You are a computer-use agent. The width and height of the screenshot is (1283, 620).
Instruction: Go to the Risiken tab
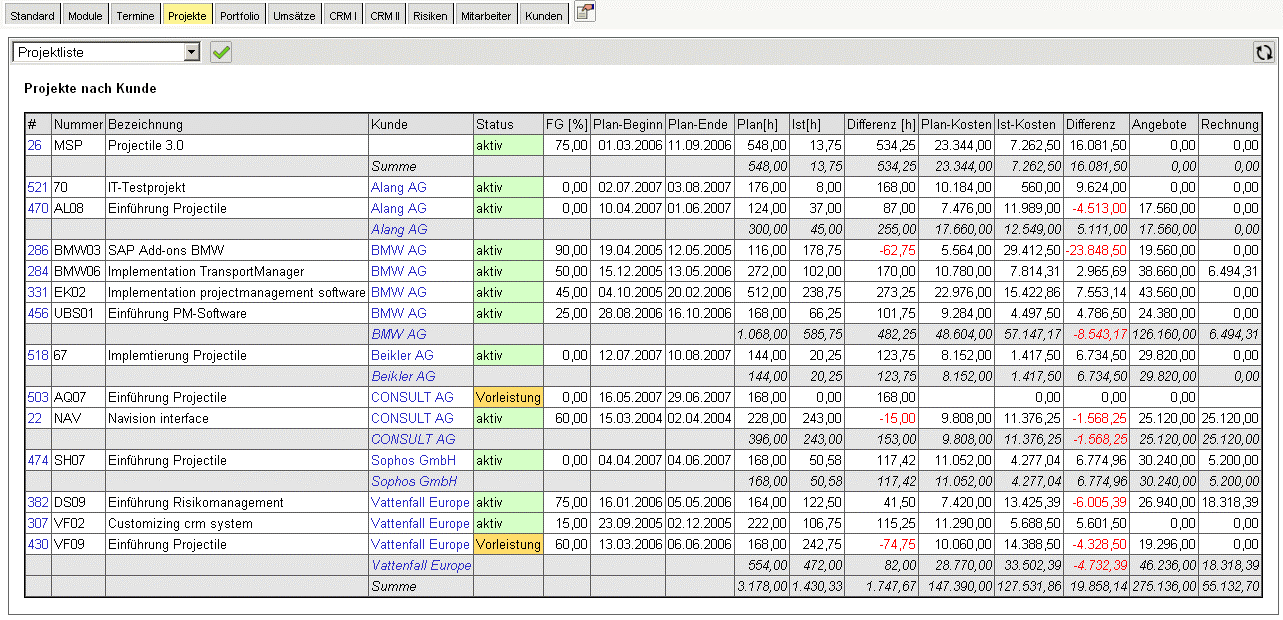pos(430,16)
